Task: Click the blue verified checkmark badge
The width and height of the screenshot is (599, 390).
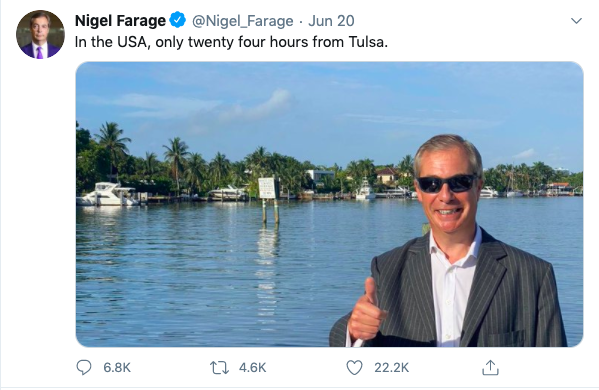Action: pyautogui.click(x=177, y=20)
